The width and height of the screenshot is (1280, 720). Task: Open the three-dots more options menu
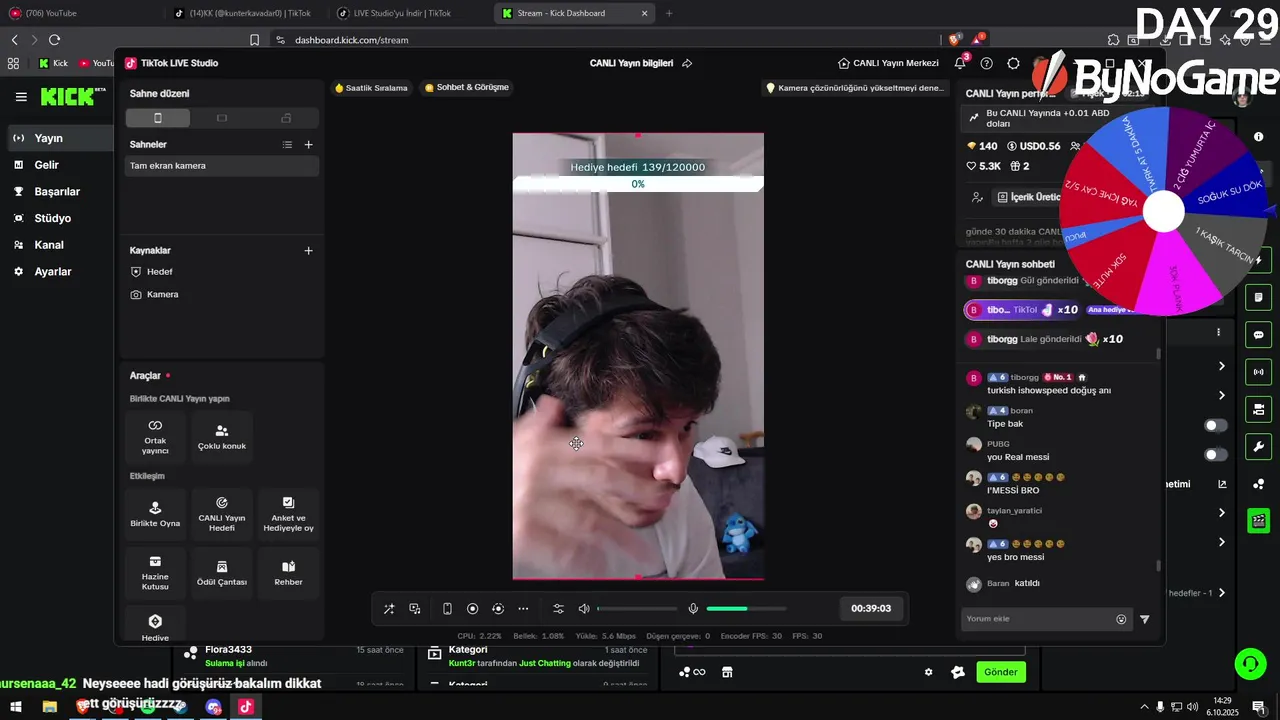[523, 609]
